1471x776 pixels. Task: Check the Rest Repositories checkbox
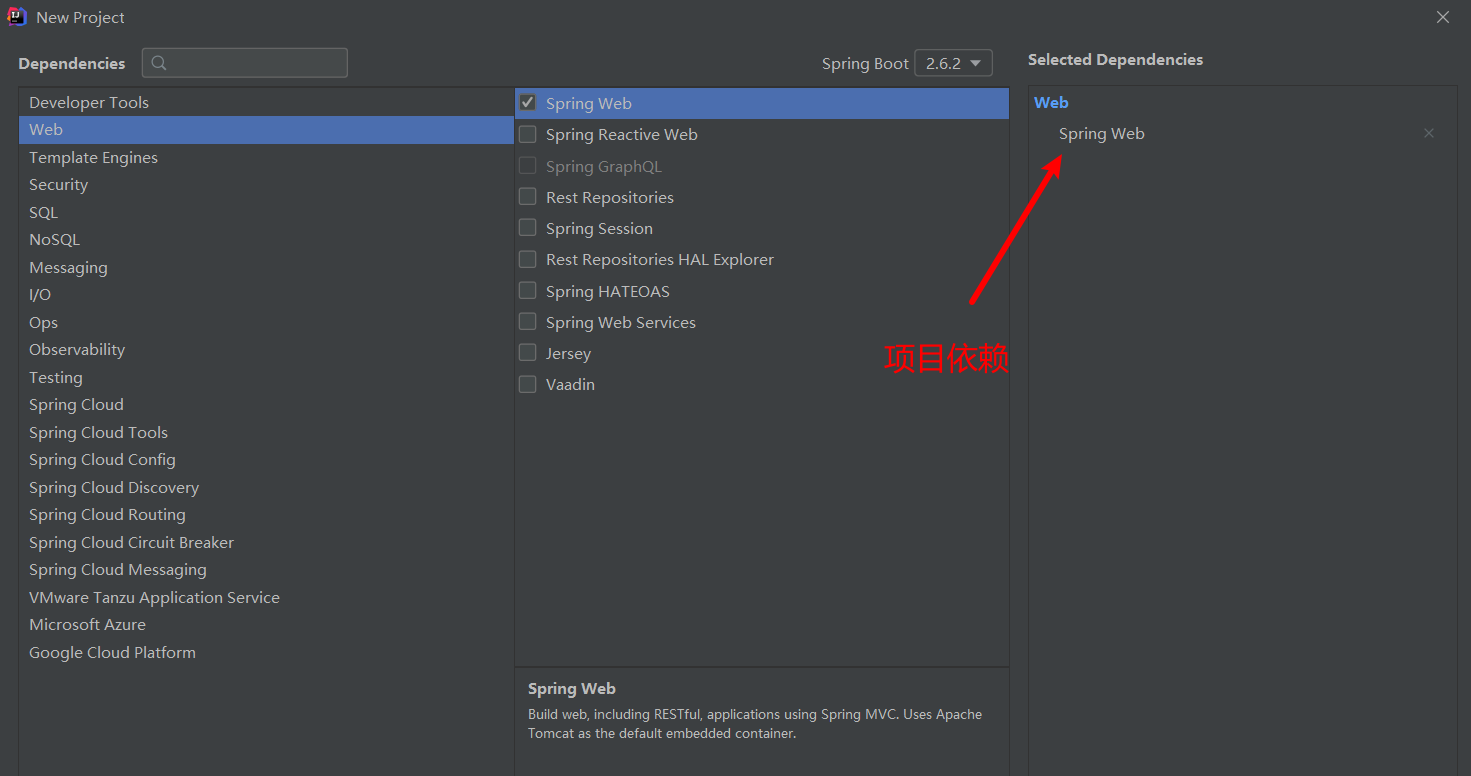527,197
